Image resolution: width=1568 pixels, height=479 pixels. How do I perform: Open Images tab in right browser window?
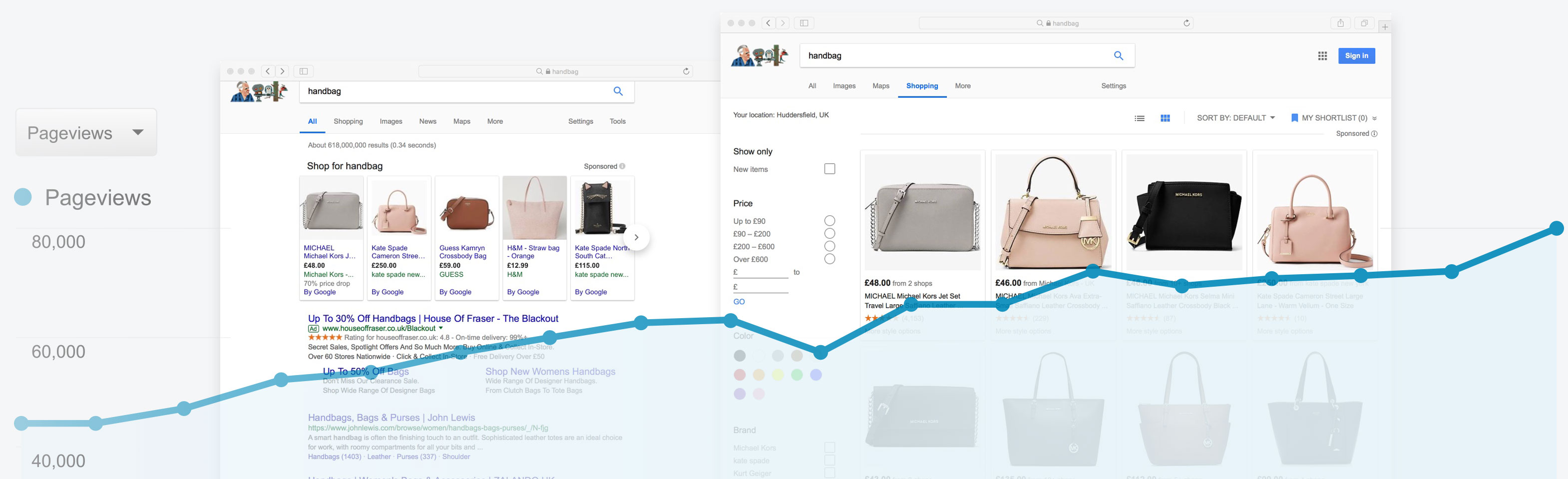point(844,86)
